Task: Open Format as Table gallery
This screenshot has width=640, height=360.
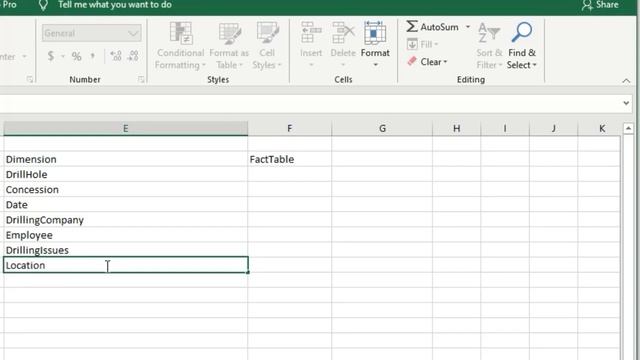Action: 229,46
